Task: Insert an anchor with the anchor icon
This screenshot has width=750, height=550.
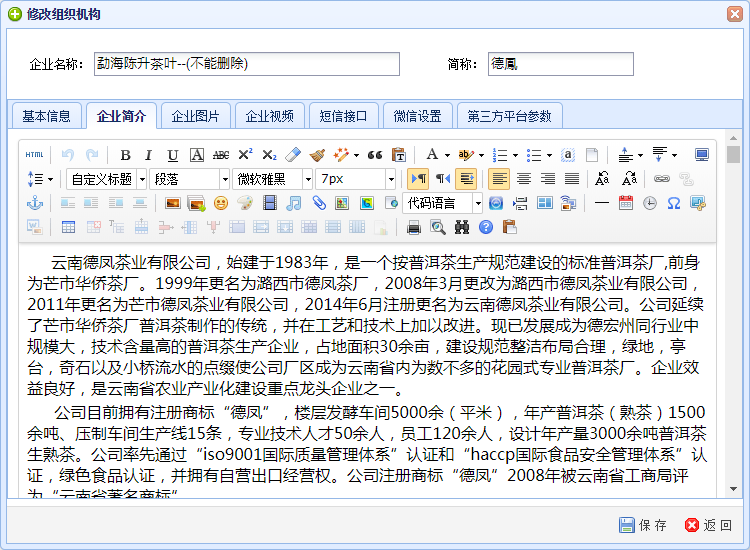Action: pyautogui.click(x=35, y=203)
